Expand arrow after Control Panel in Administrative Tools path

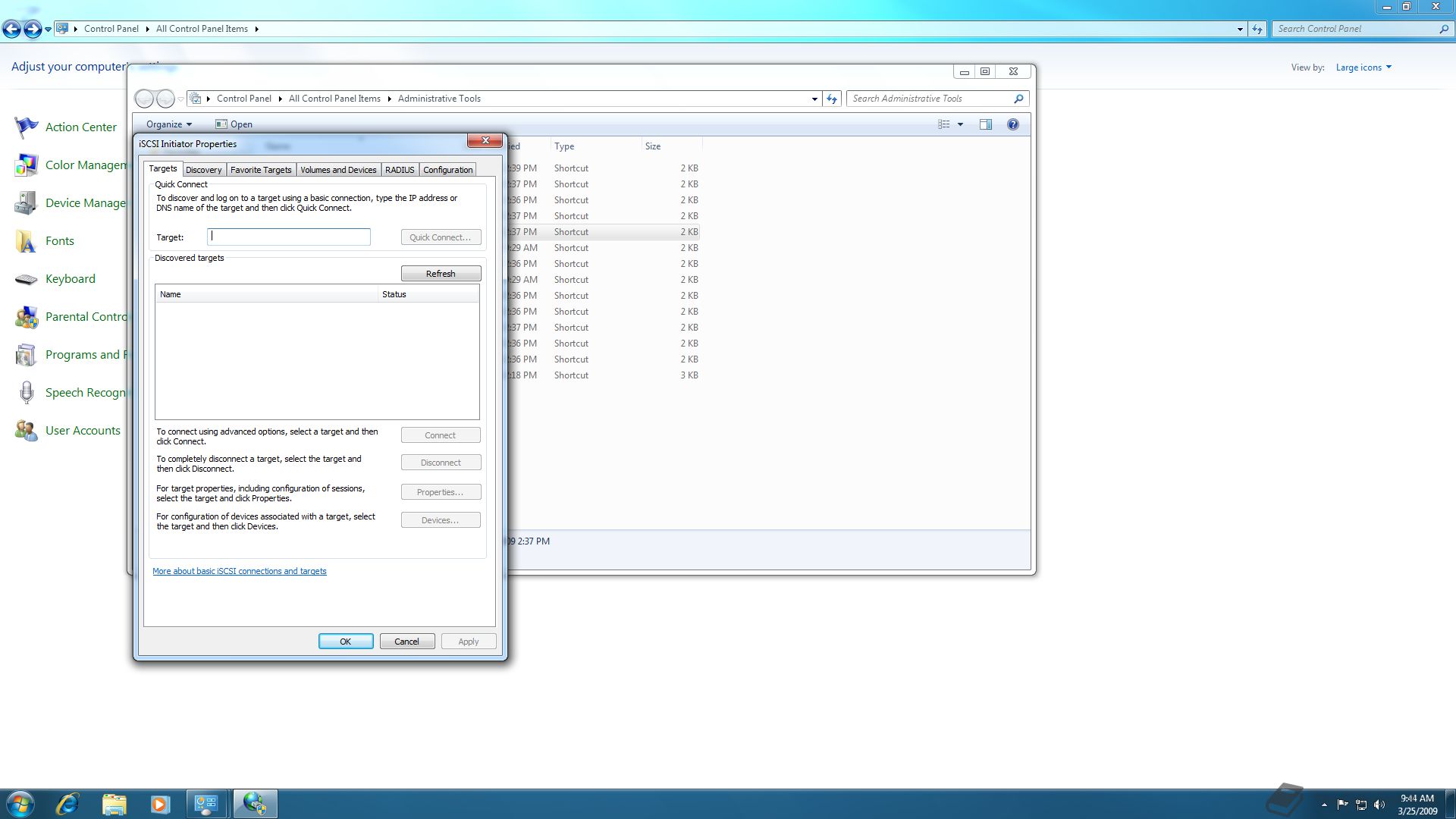tap(280, 99)
